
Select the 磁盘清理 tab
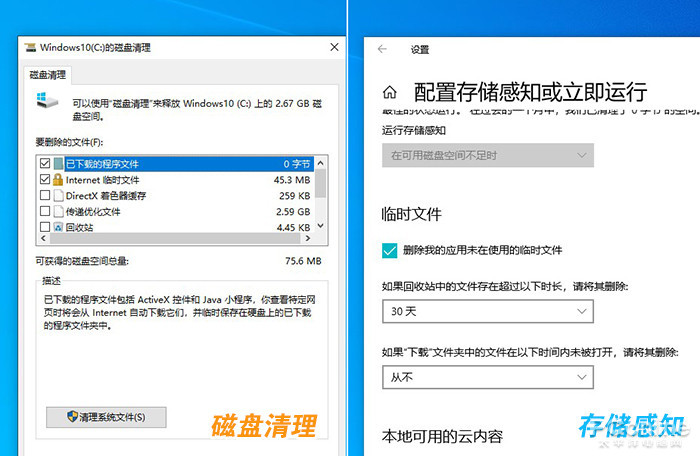[x=48, y=75]
